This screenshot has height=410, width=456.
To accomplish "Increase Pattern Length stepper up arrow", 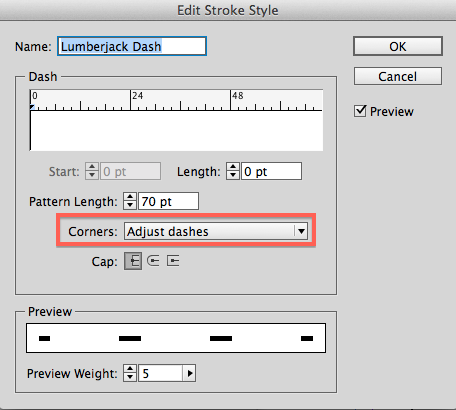I will pos(130,197).
